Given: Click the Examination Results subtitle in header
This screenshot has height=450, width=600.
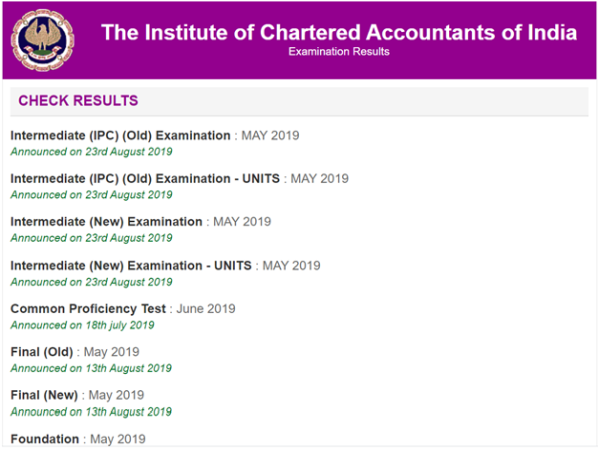Looking at the screenshot, I should [339, 52].
